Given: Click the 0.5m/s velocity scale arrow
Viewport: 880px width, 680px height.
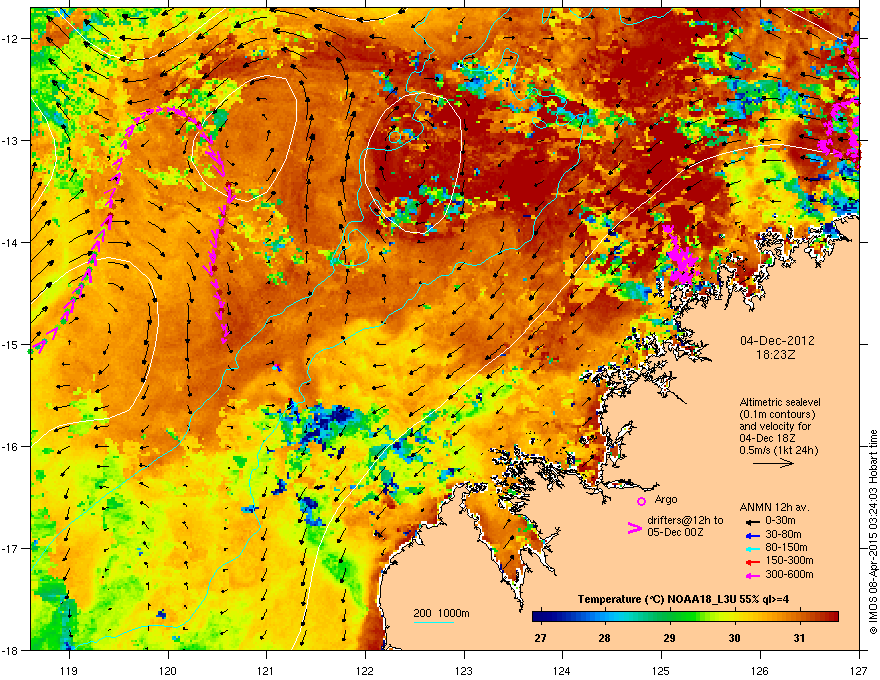Looking at the screenshot, I should (773, 463).
